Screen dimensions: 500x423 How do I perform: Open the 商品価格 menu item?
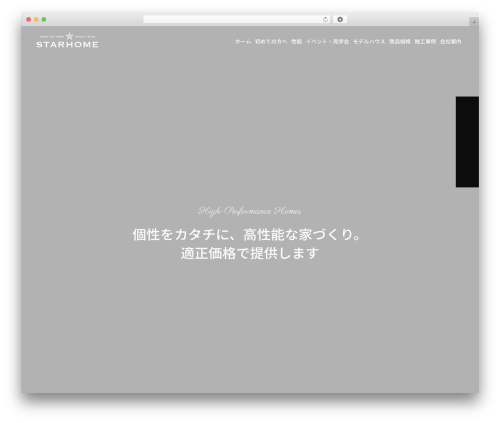point(400,42)
